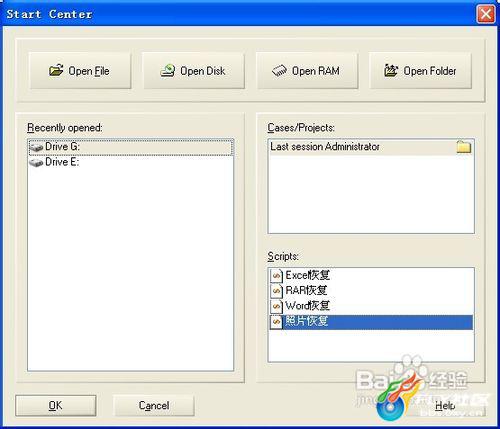Viewport: 500px width, 429px height.
Task: Click the Drive G: disk icon
Action: tap(36, 147)
